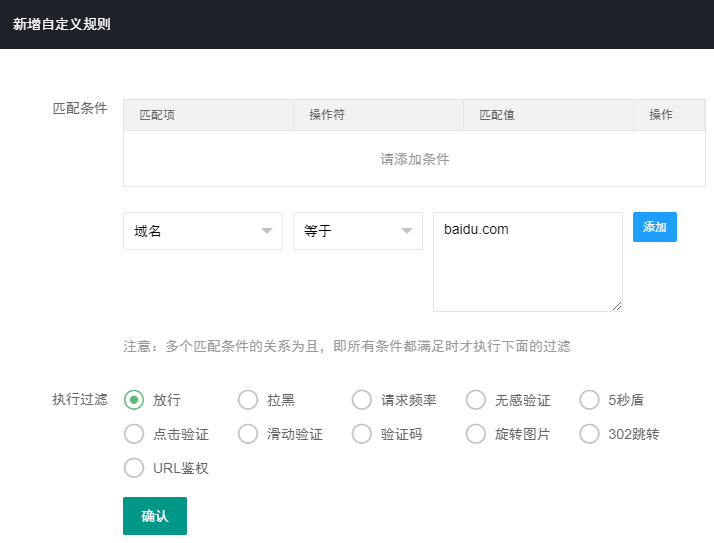Click the textarea resize handle corner
The image size is (714, 543).
tap(617, 306)
